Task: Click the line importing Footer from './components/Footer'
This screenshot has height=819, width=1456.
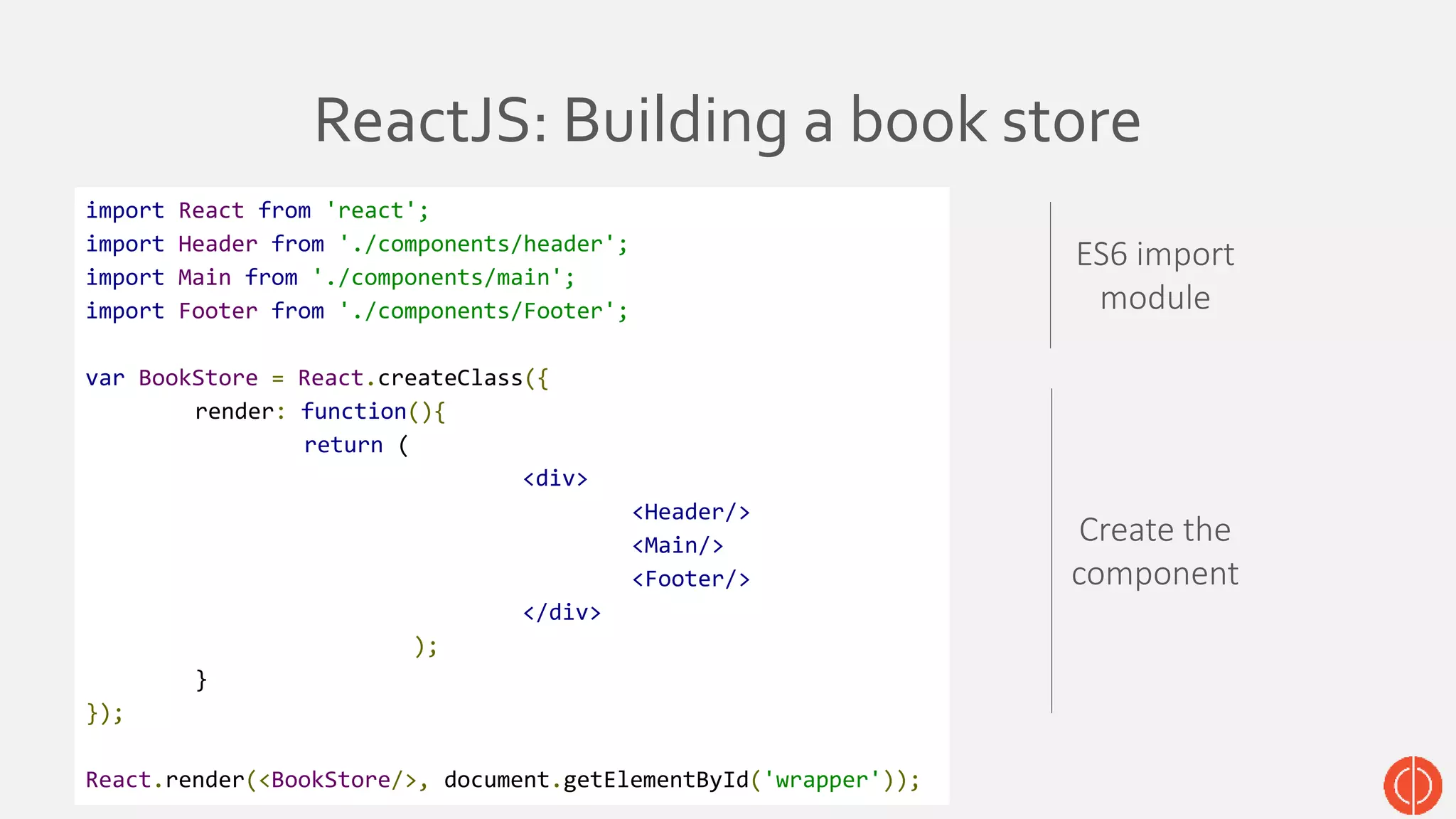Action: tap(357, 311)
